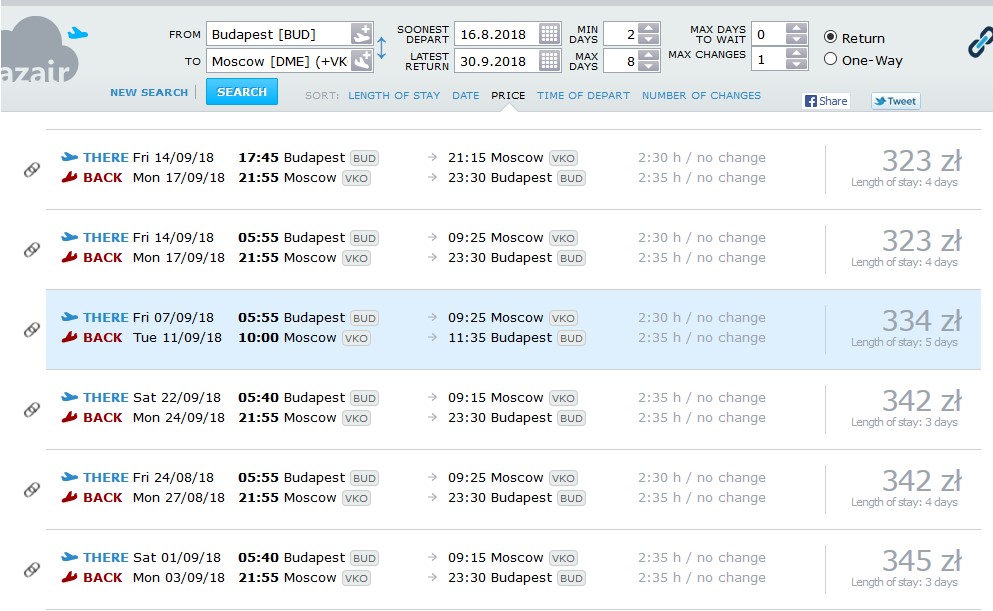Screen dimensions: 993x611
Task: Open link icon for 323 zł 05:55 flight
Action: (32, 249)
